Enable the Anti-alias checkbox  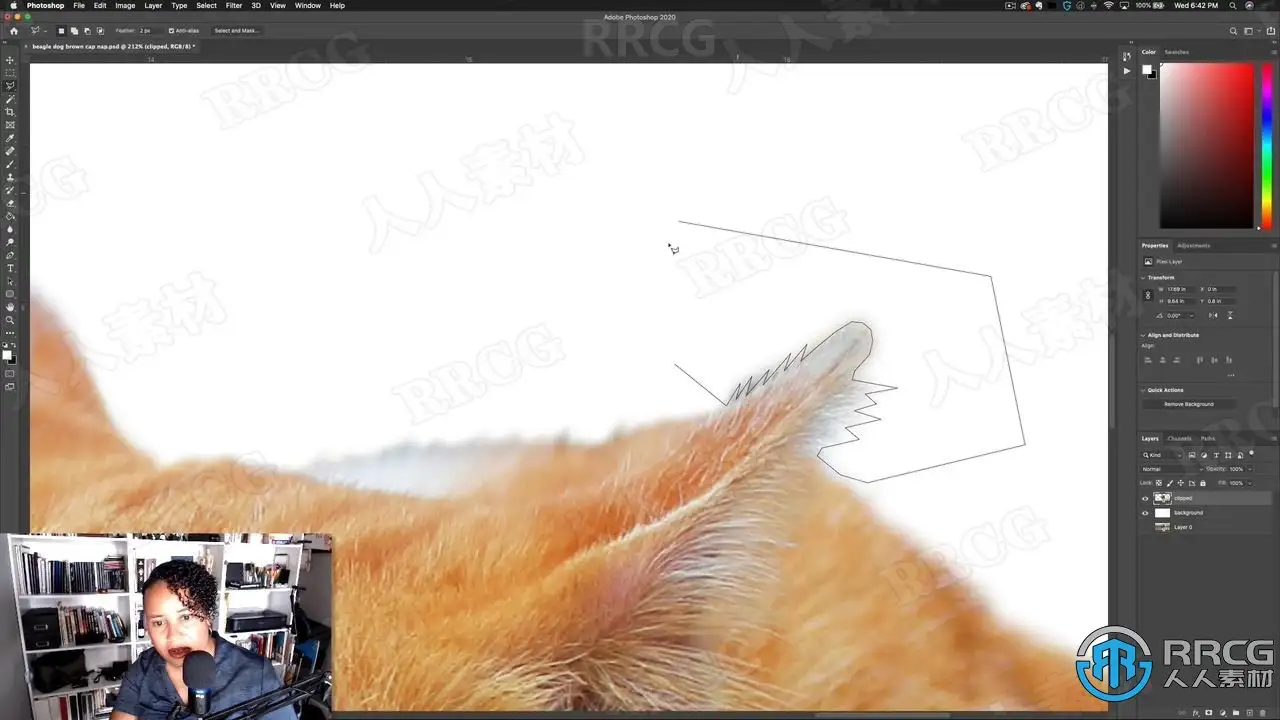pos(171,31)
